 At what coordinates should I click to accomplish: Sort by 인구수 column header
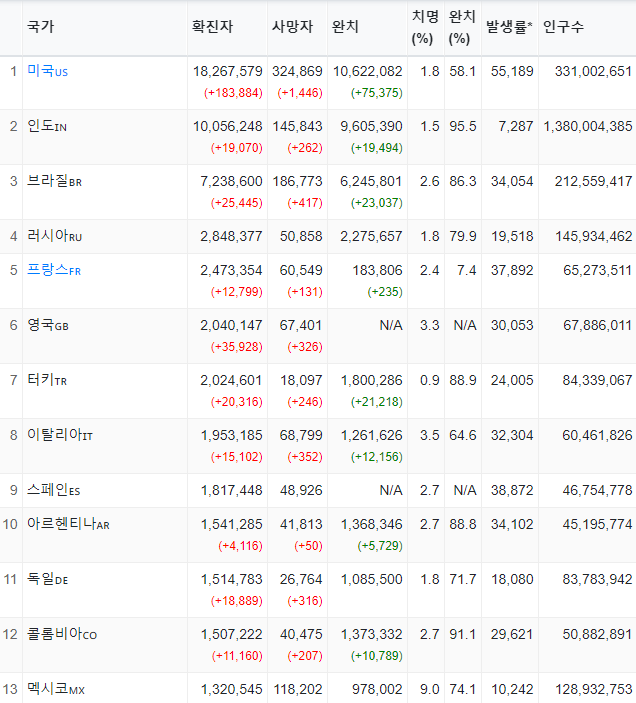pos(563,26)
